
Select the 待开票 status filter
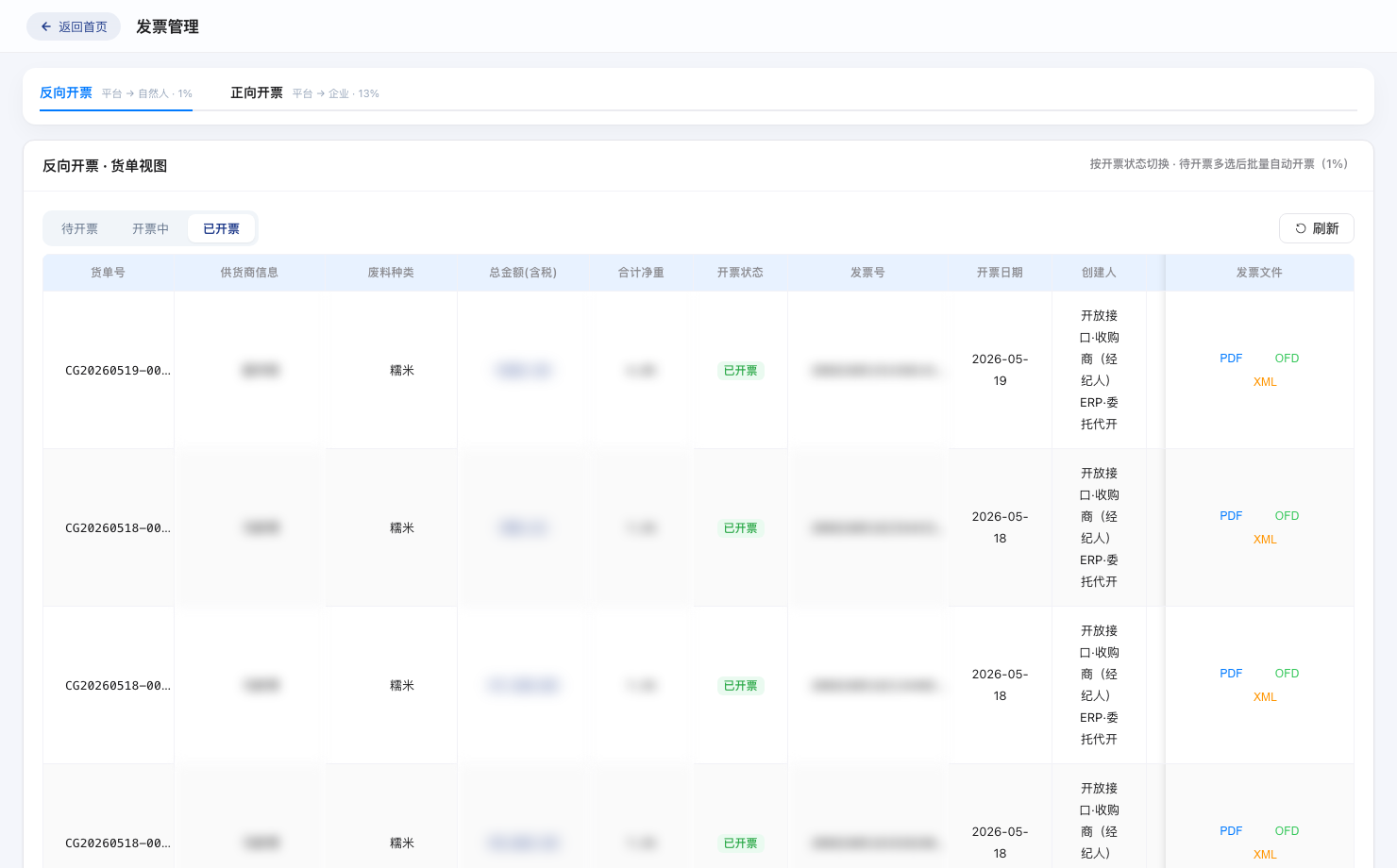(80, 228)
